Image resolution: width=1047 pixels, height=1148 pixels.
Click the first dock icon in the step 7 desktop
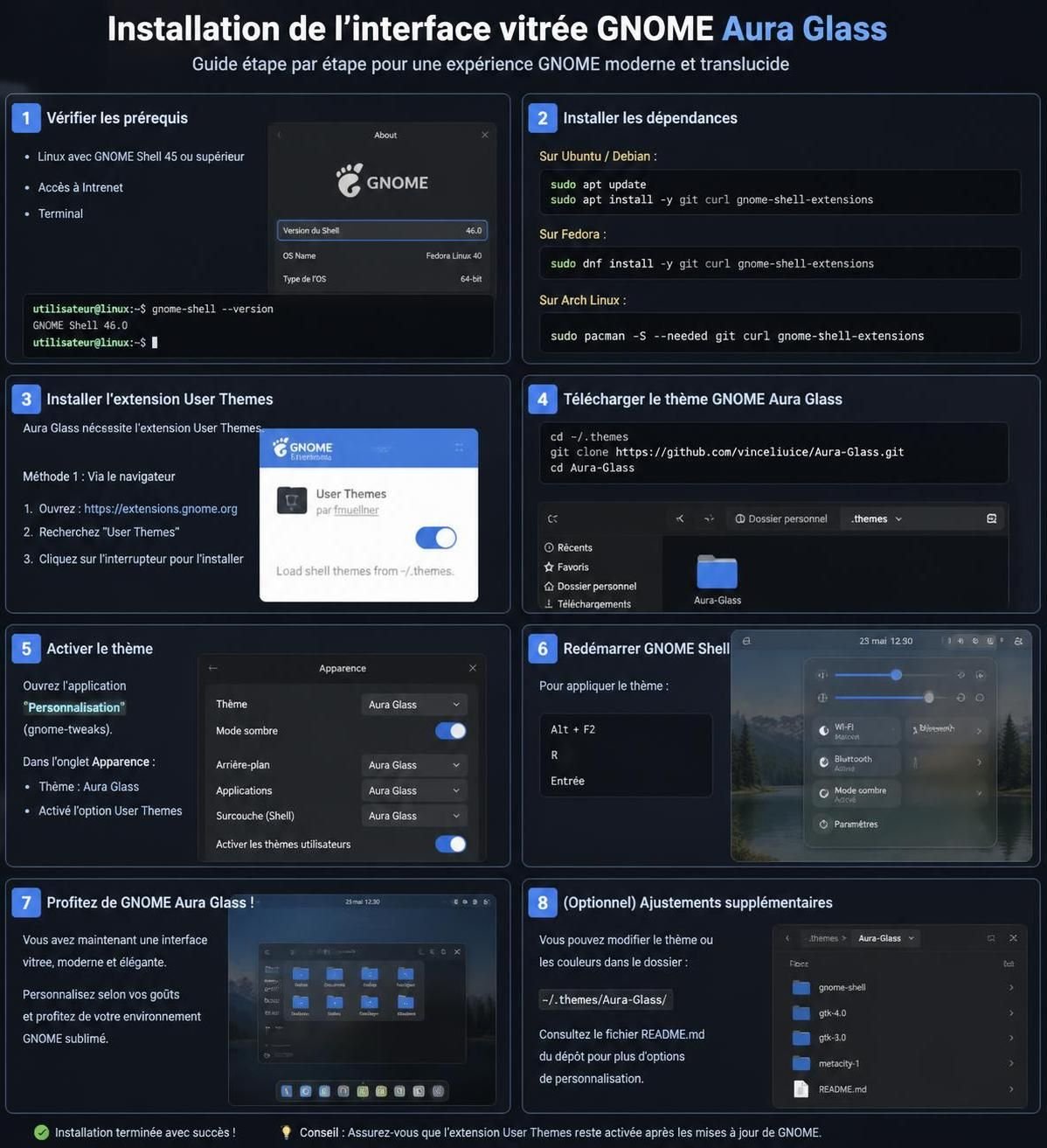(287, 1091)
